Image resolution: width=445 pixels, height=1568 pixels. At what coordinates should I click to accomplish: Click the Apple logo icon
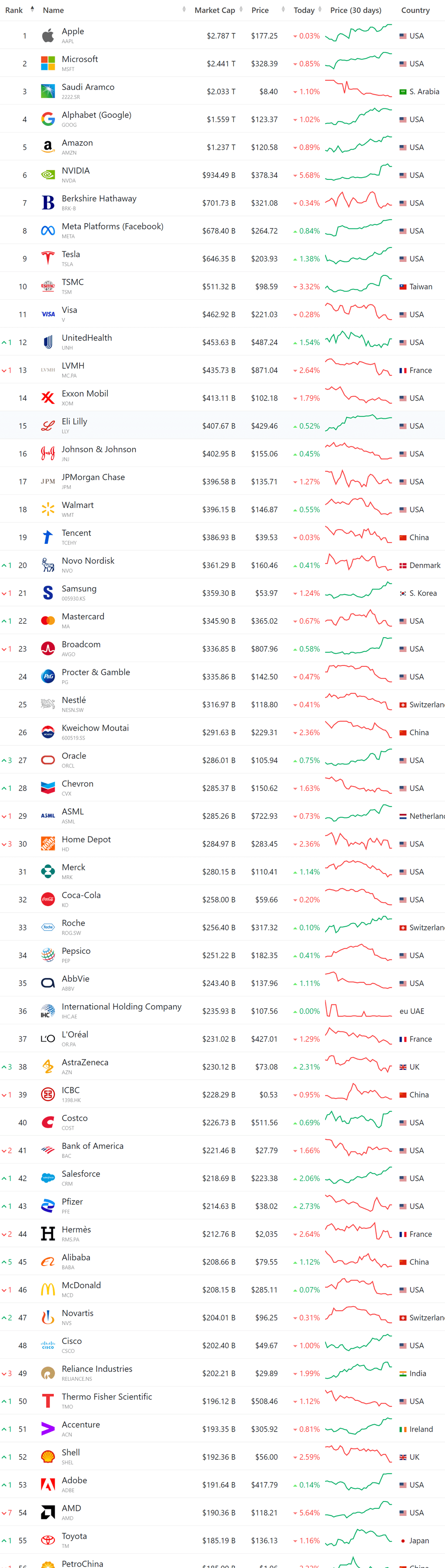(x=47, y=36)
